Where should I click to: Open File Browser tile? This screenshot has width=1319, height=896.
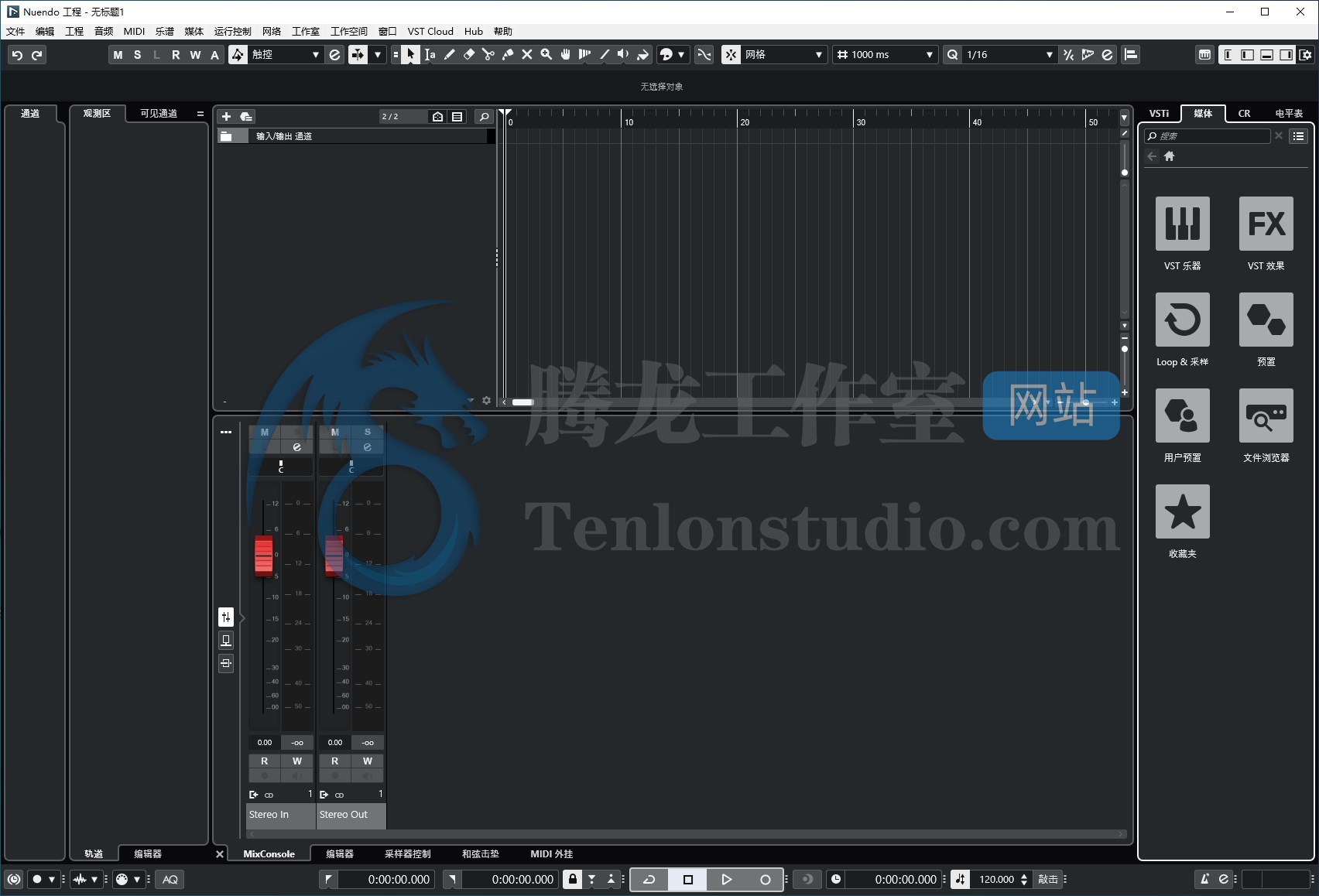point(1266,416)
